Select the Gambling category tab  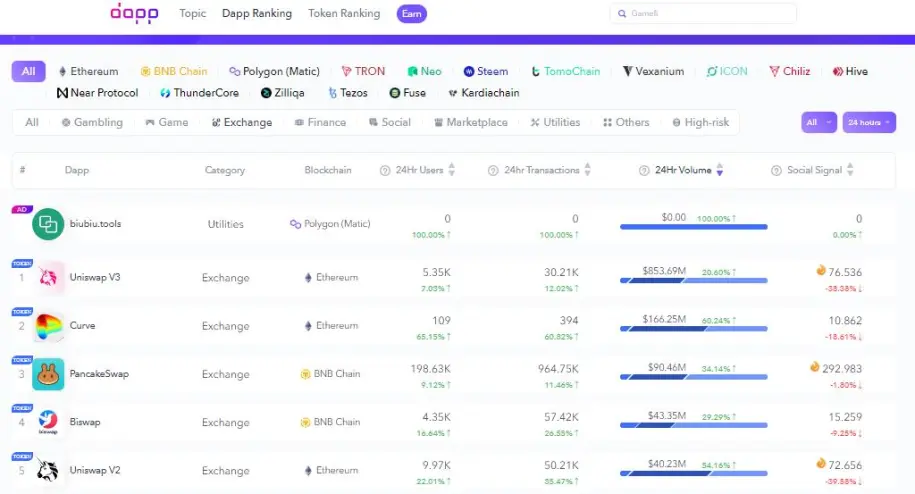coord(92,122)
